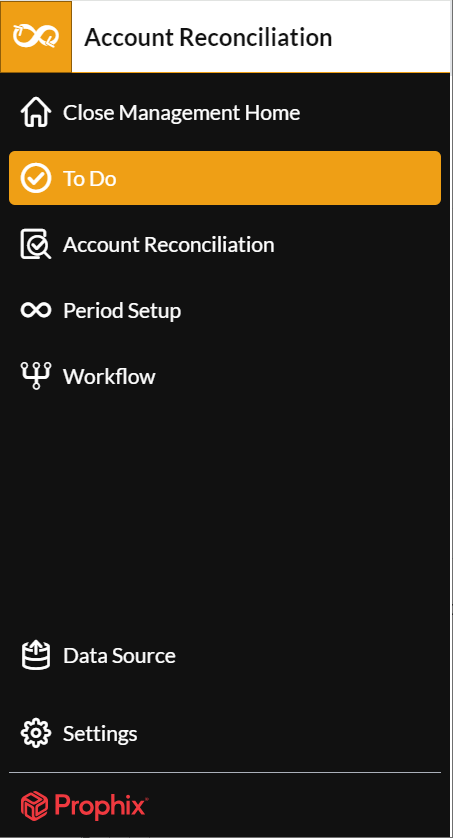This screenshot has width=453, height=838.
Task: Click the document-magnifier Account Reconciliation icon
Action: [36, 244]
